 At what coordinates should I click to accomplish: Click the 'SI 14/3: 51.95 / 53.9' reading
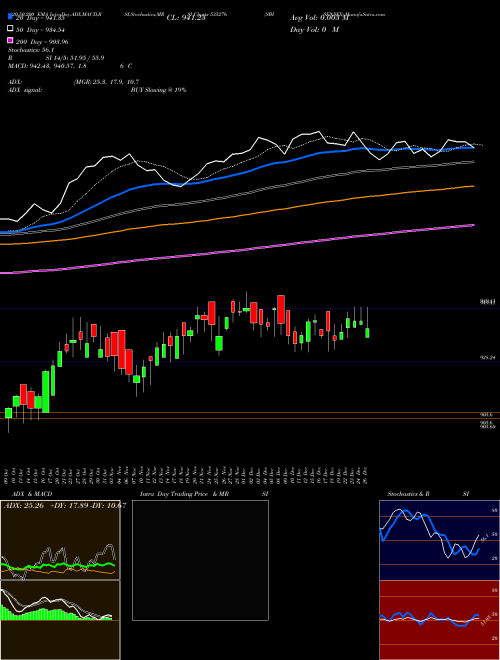[x=75, y=58]
